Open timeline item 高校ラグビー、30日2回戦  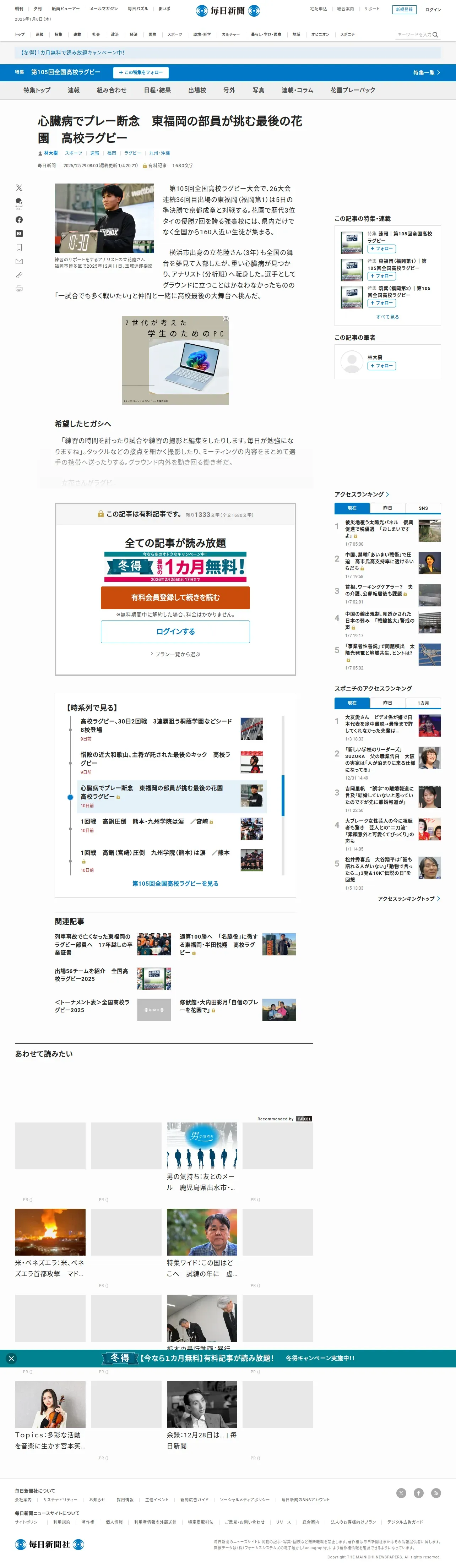(x=157, y=726)
